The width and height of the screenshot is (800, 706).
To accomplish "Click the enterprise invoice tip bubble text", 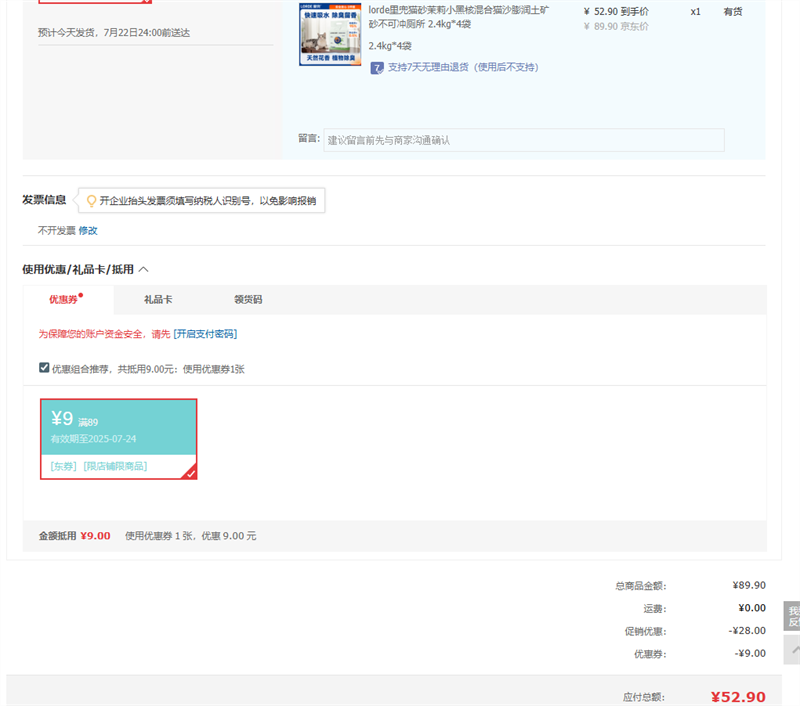I will (x=207, y=201).
